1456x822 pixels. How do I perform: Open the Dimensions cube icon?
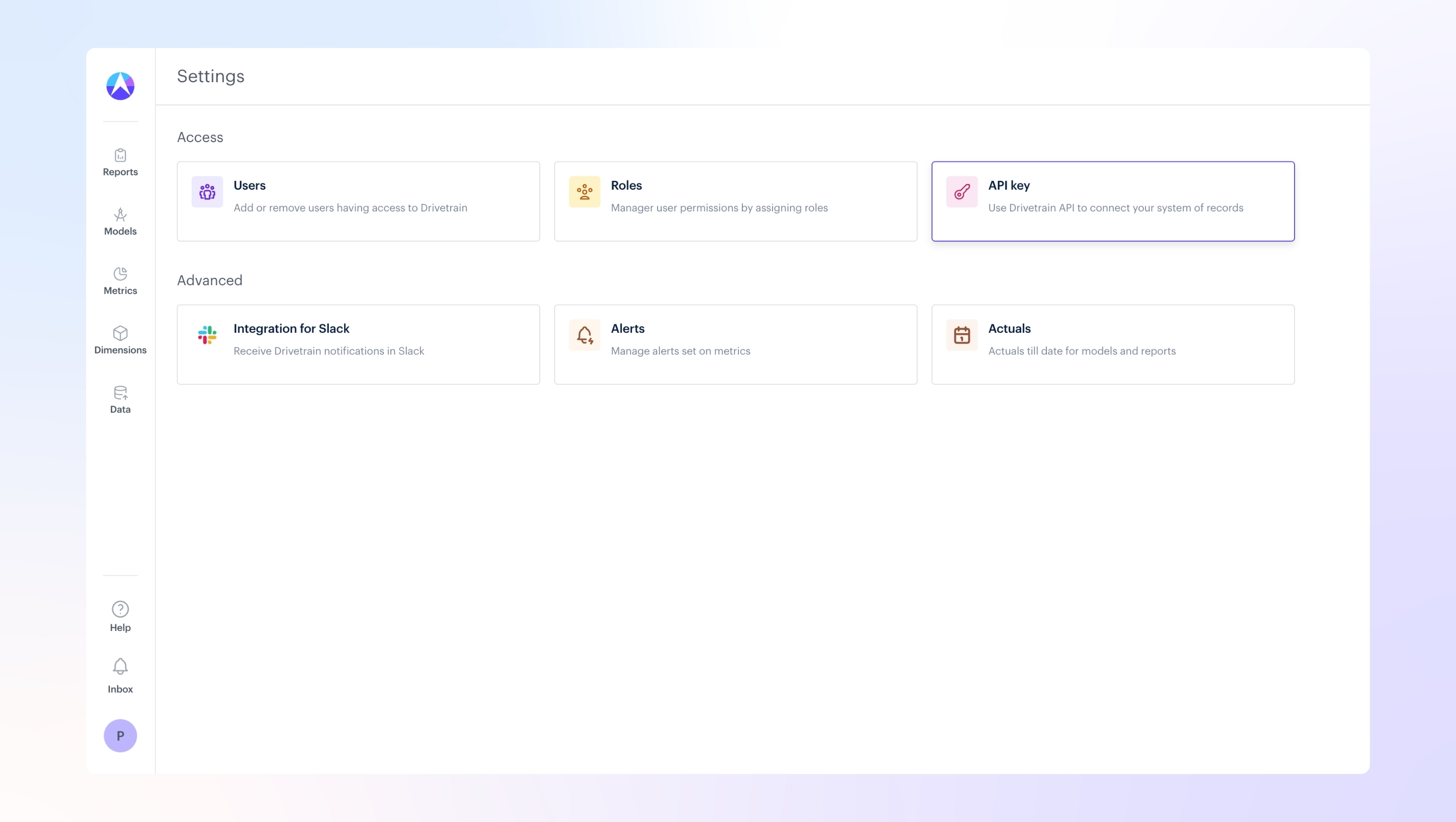120,333
